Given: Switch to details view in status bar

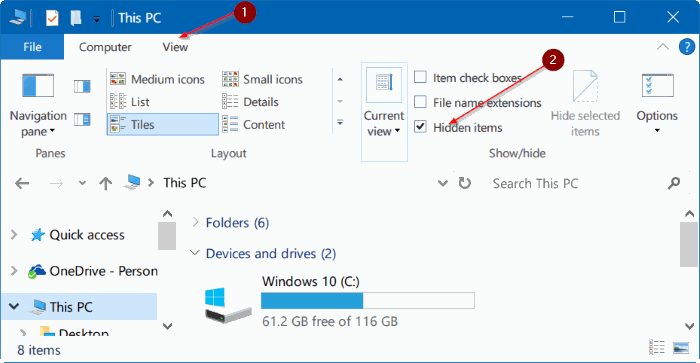Looking at the screenshot, I should [x=657, y=347].
